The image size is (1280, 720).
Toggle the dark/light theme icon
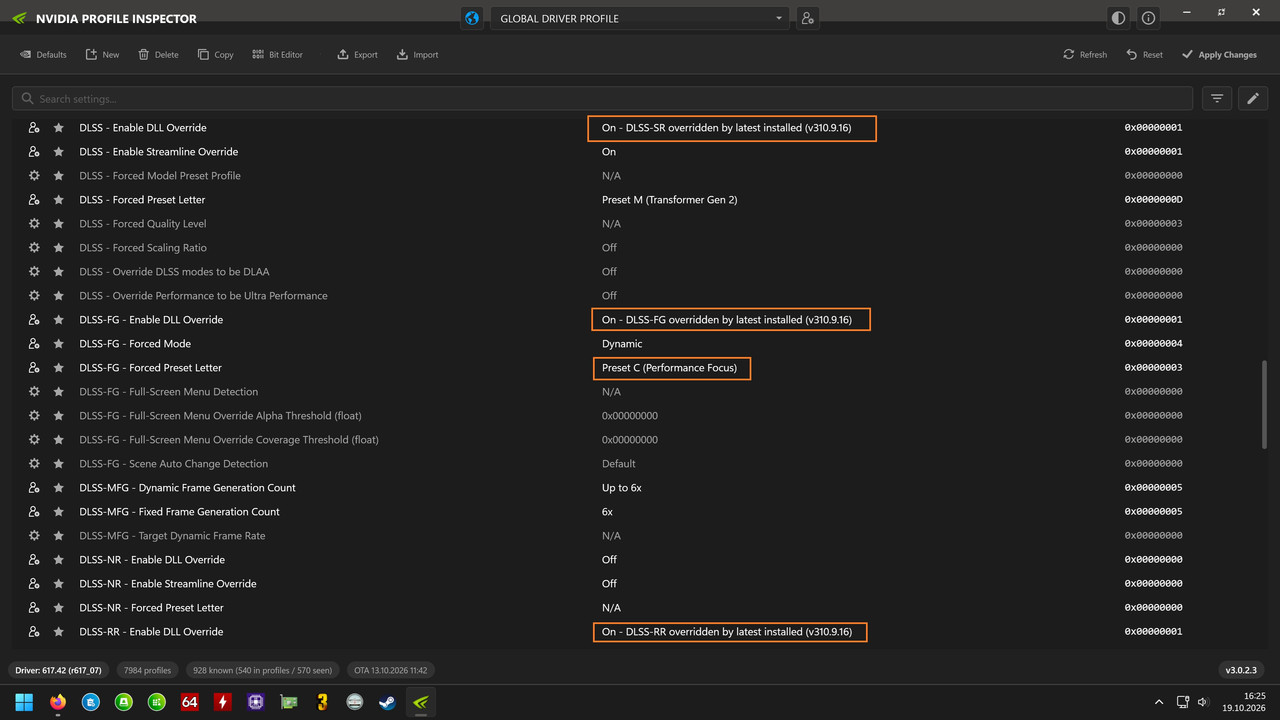[1118, 18]
